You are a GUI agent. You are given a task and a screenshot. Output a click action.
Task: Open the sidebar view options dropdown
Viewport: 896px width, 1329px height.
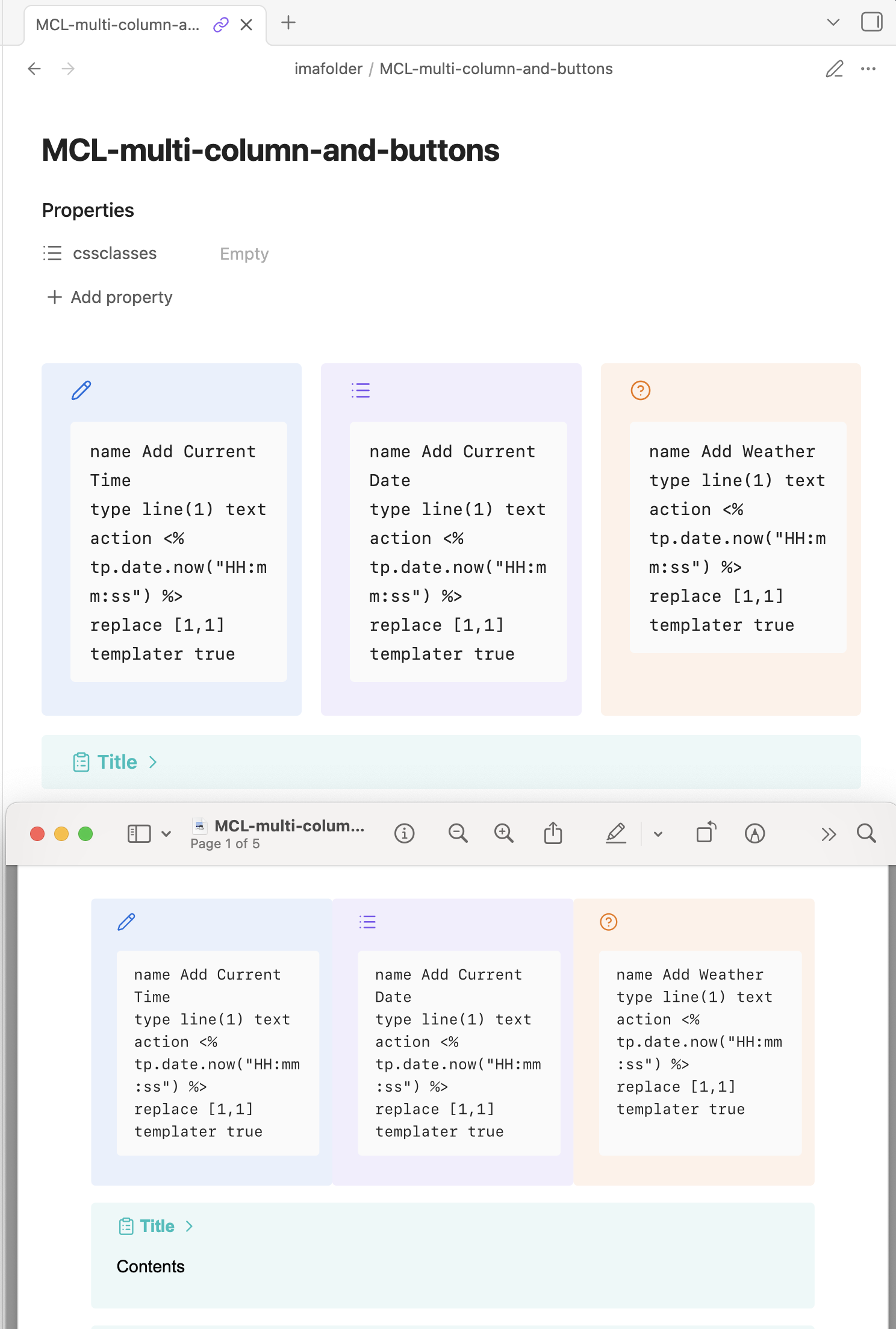(166, 834)
